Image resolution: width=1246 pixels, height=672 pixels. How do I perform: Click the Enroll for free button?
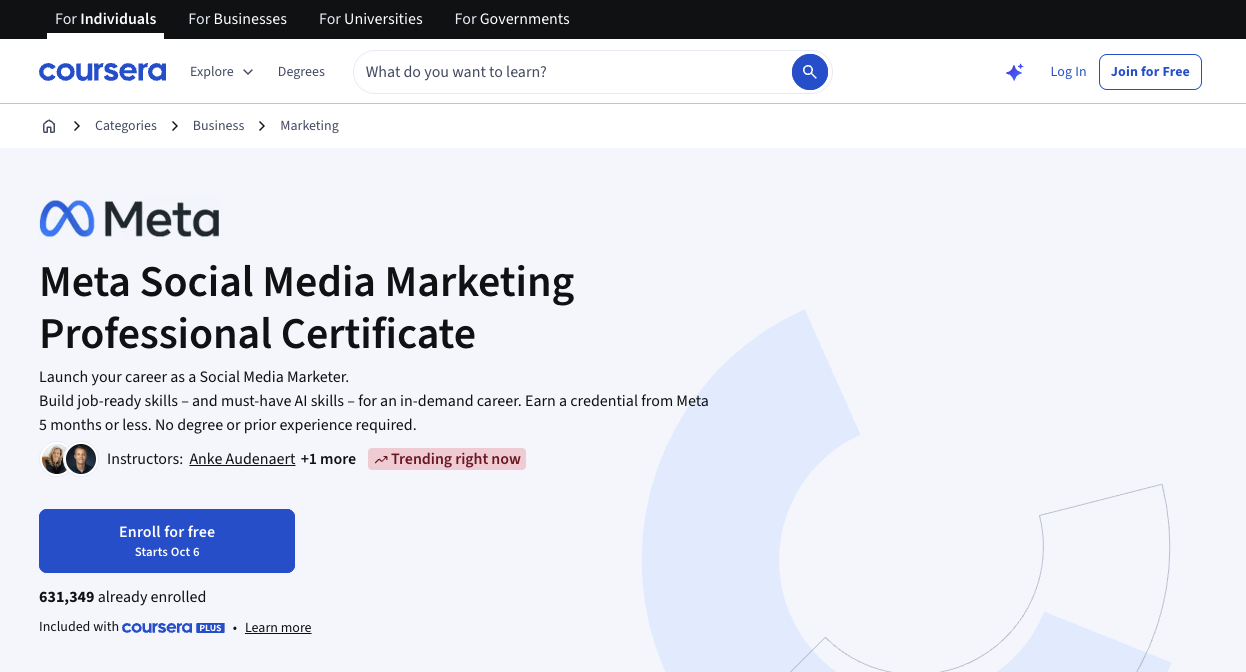click(167, 541)
